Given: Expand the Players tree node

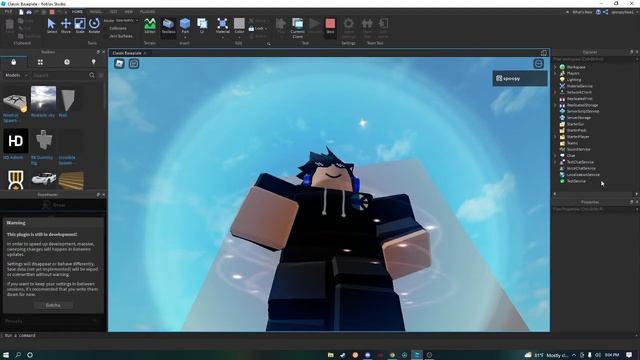Looking at the screenshot, I should tap(556, 73).
